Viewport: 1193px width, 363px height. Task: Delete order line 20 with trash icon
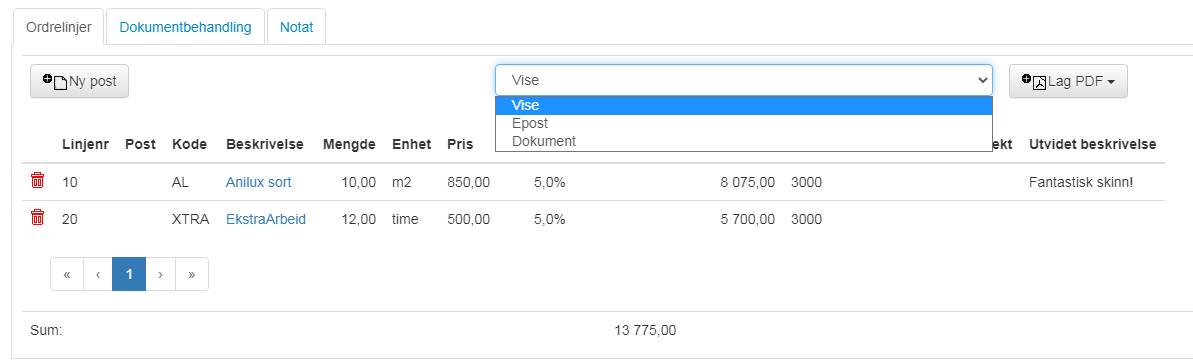[x=37, y=218]
